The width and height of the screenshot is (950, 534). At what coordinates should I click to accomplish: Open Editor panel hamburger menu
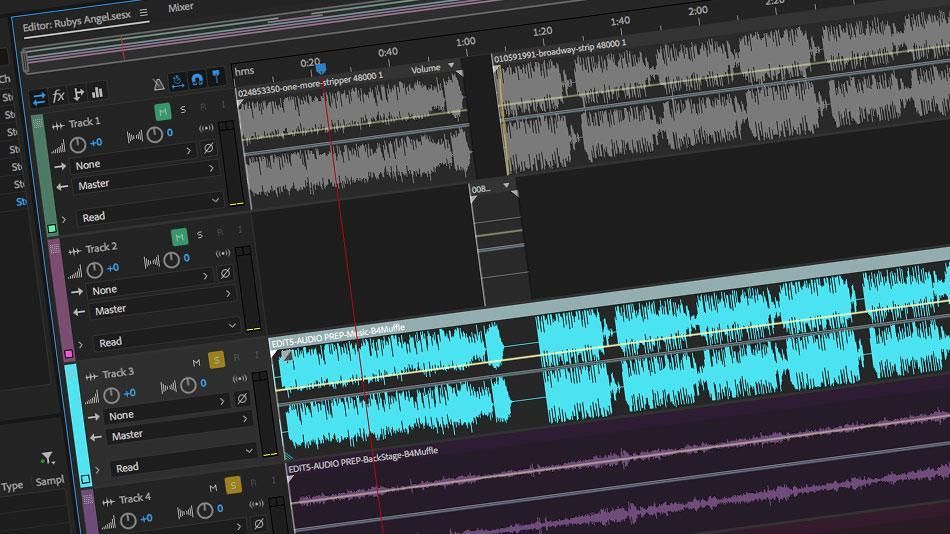(x=144, y=12)
